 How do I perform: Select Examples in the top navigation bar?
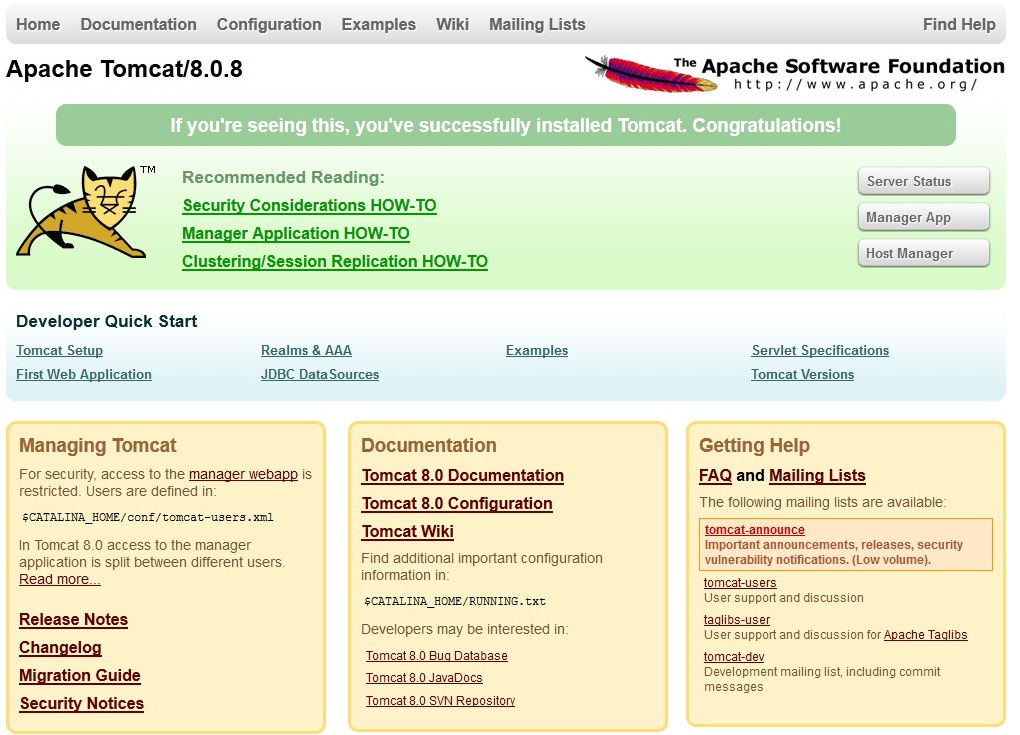click(379, 24)
